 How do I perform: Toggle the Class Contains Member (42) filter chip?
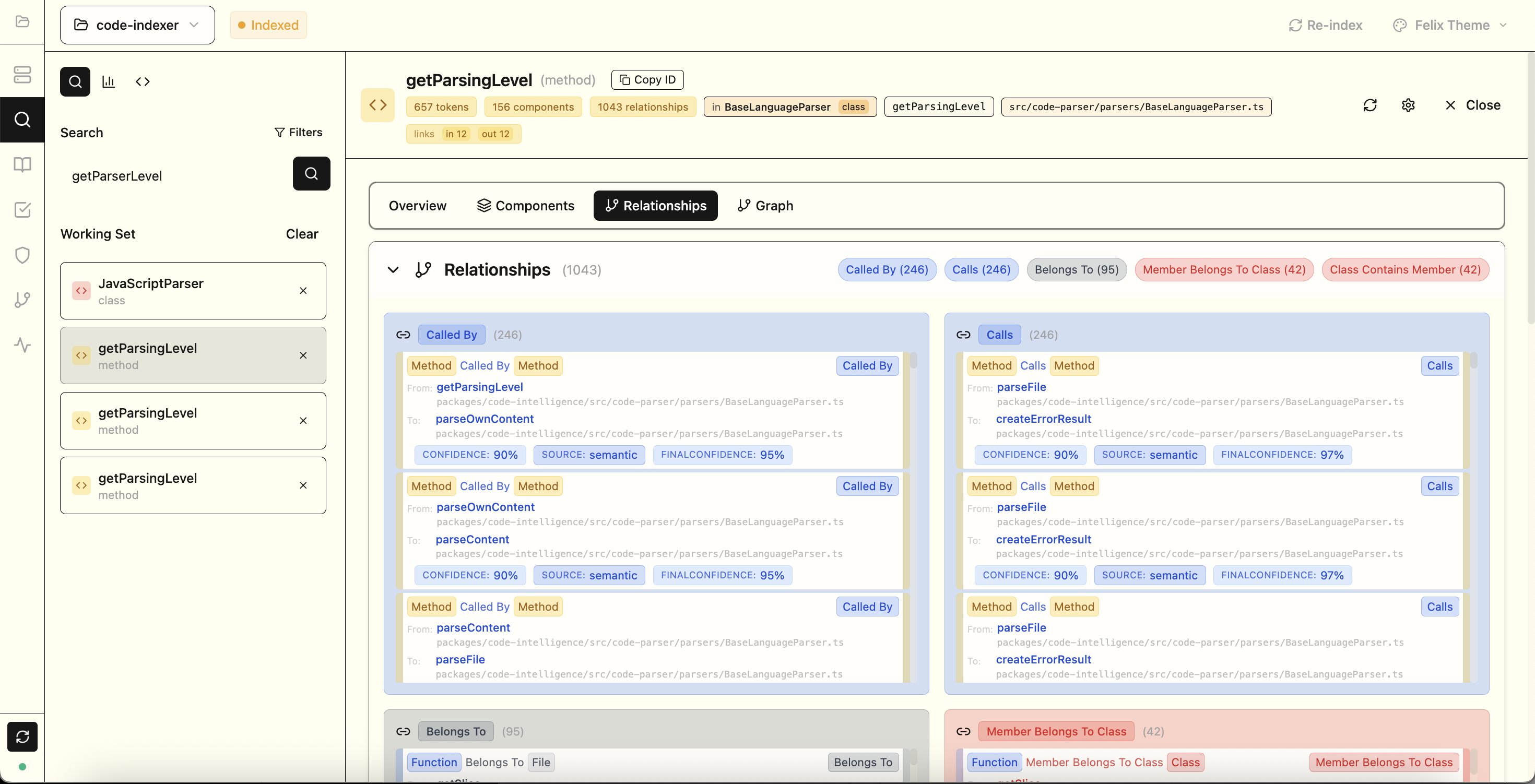point(1404,270)
